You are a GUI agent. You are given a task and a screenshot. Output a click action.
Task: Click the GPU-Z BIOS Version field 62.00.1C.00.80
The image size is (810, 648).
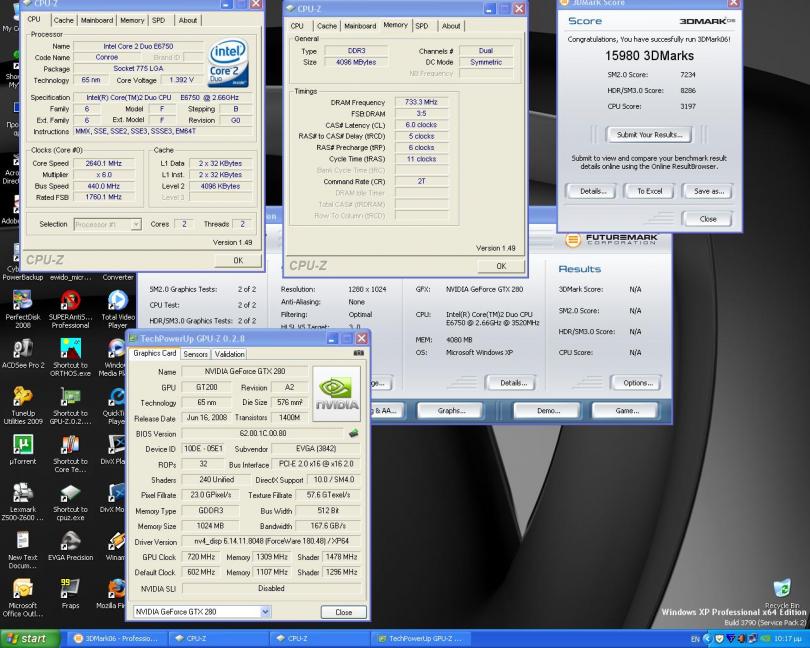click(263, 434)
